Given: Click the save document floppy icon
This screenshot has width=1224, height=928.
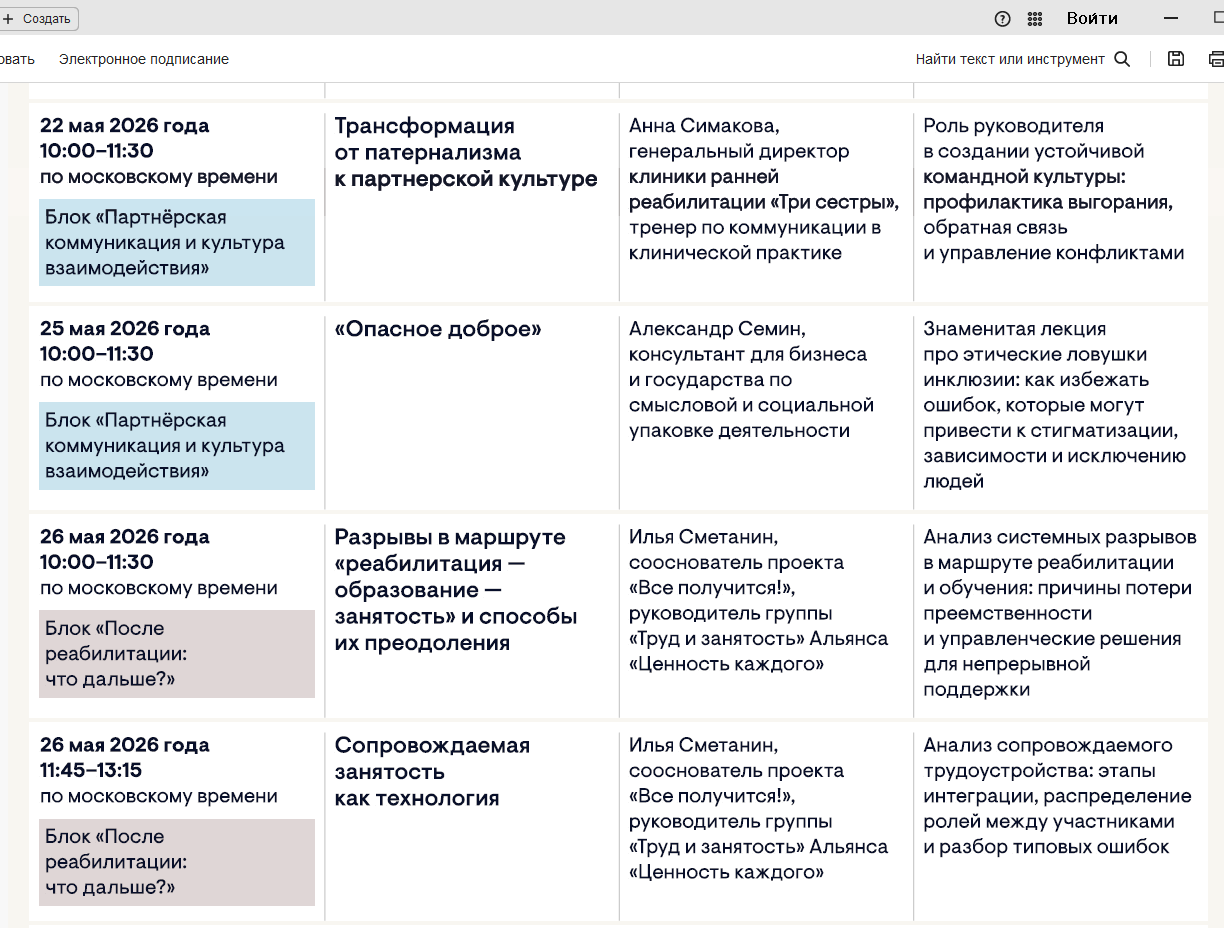Looking at the screenshot, I should tap(1176, 59).
